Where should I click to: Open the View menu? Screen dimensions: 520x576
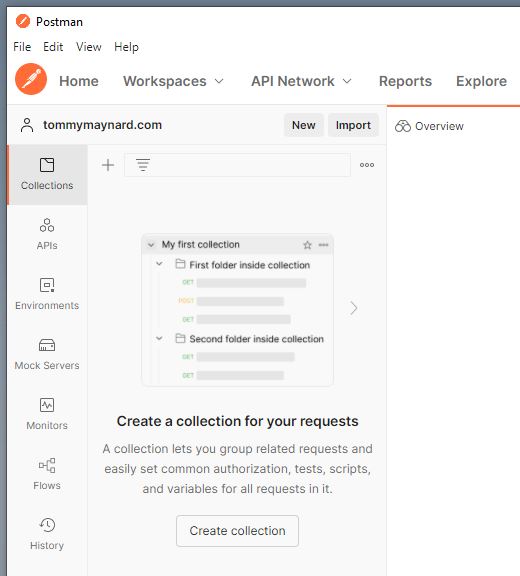click(89, 47)
